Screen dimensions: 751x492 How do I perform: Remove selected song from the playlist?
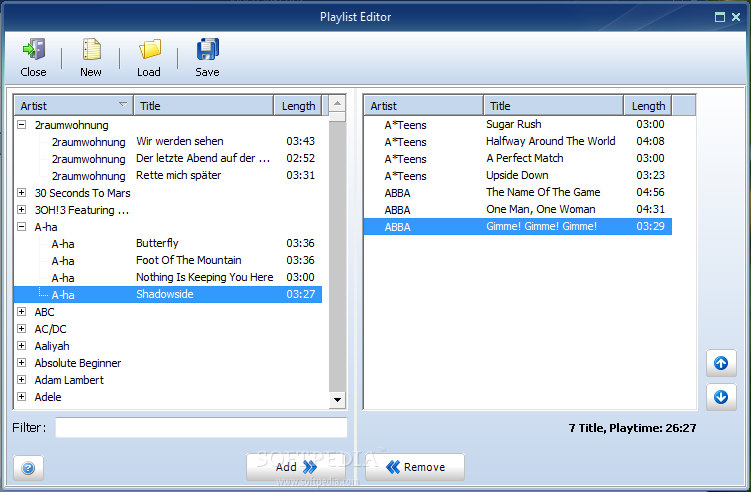[415, 467]
